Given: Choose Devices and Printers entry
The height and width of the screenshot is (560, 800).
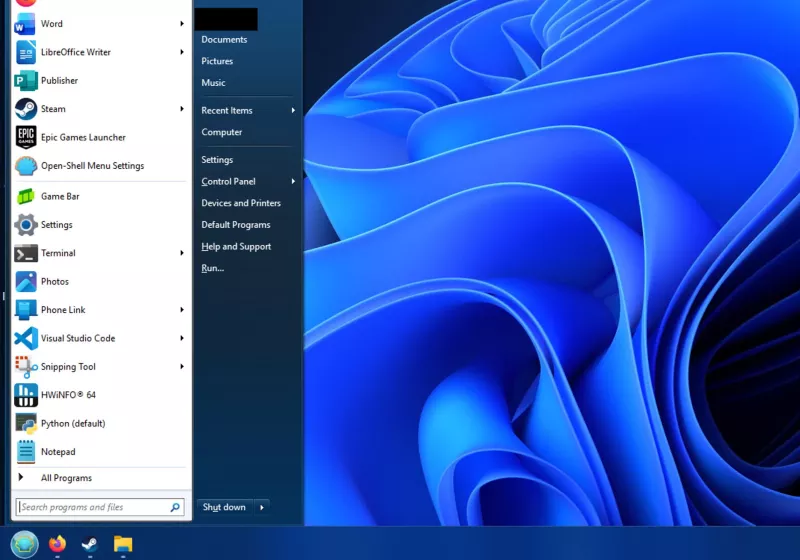Looking at the screenshot, I should [241, 203].
